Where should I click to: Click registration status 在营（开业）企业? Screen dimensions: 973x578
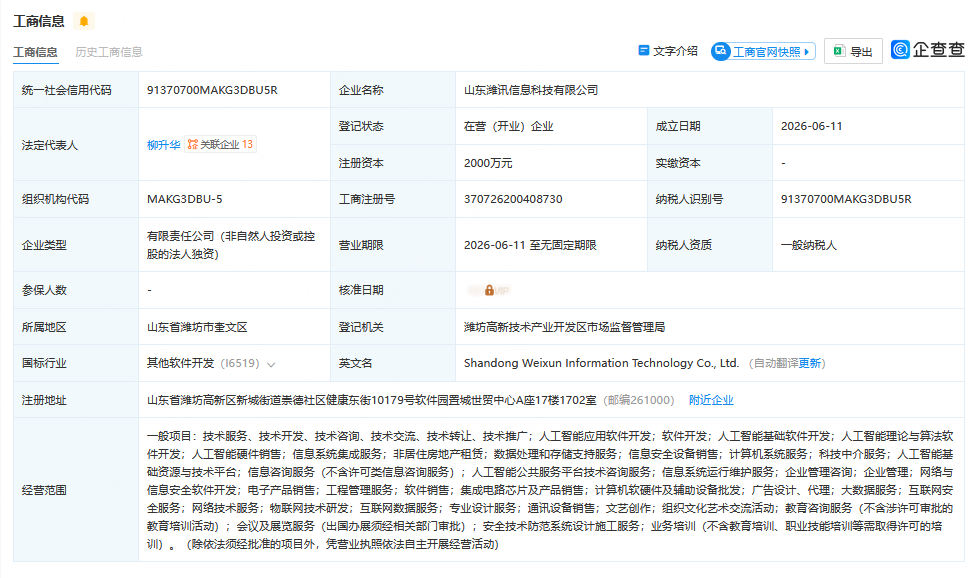pyautogui.click(x=508, y=126)
